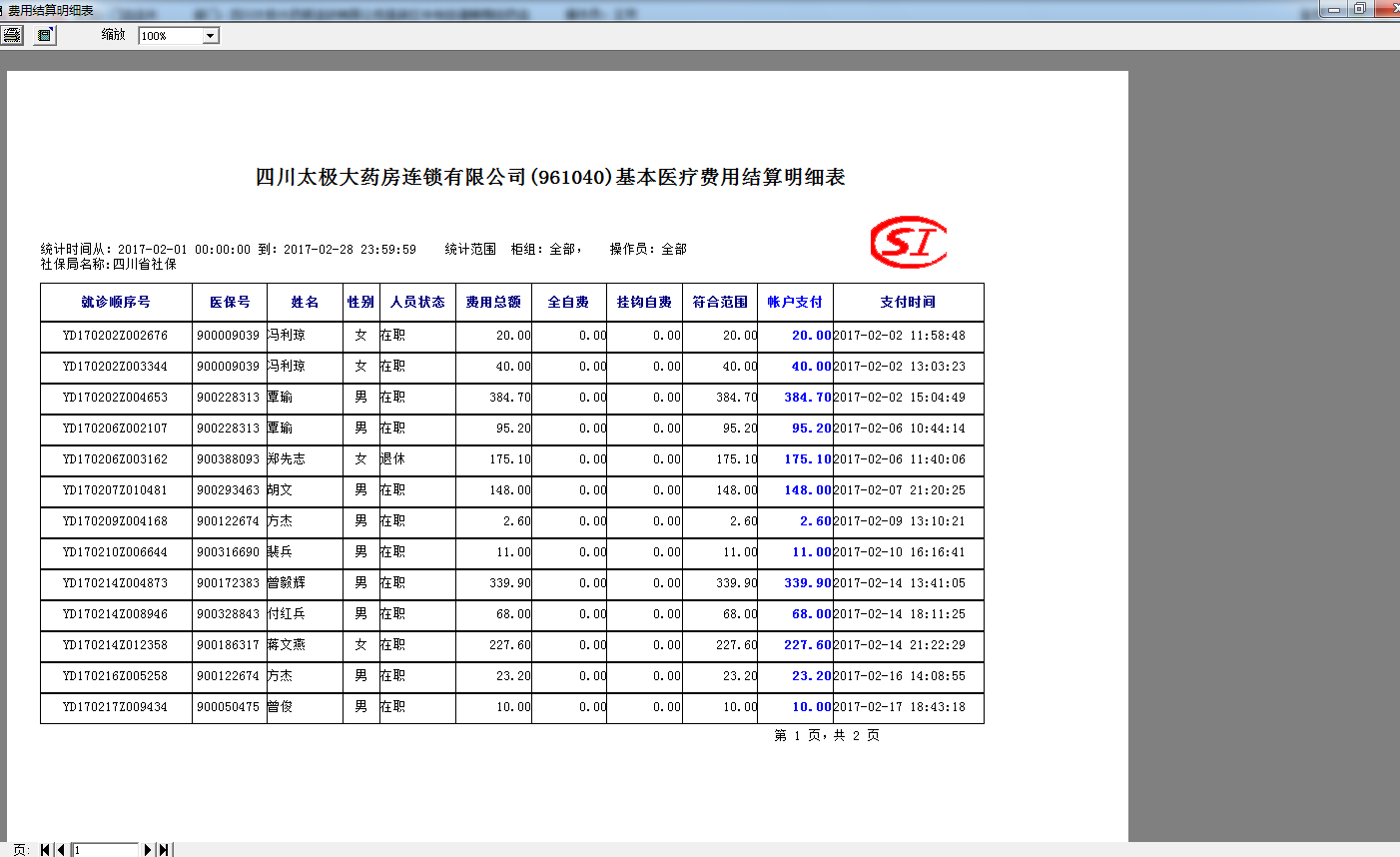Viewport: 1400px width, 857px height.
Task: Close the 费用结算明细表 window
Action: 1387,9
